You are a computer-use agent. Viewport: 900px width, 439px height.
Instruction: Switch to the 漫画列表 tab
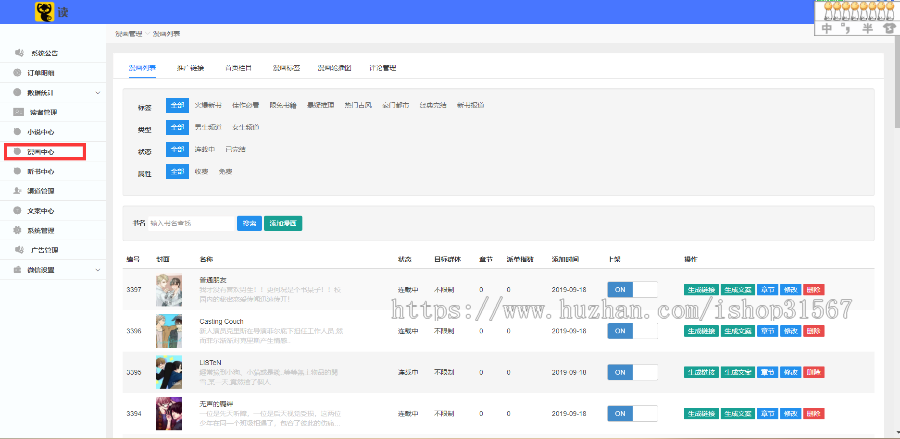click(142, 68)
